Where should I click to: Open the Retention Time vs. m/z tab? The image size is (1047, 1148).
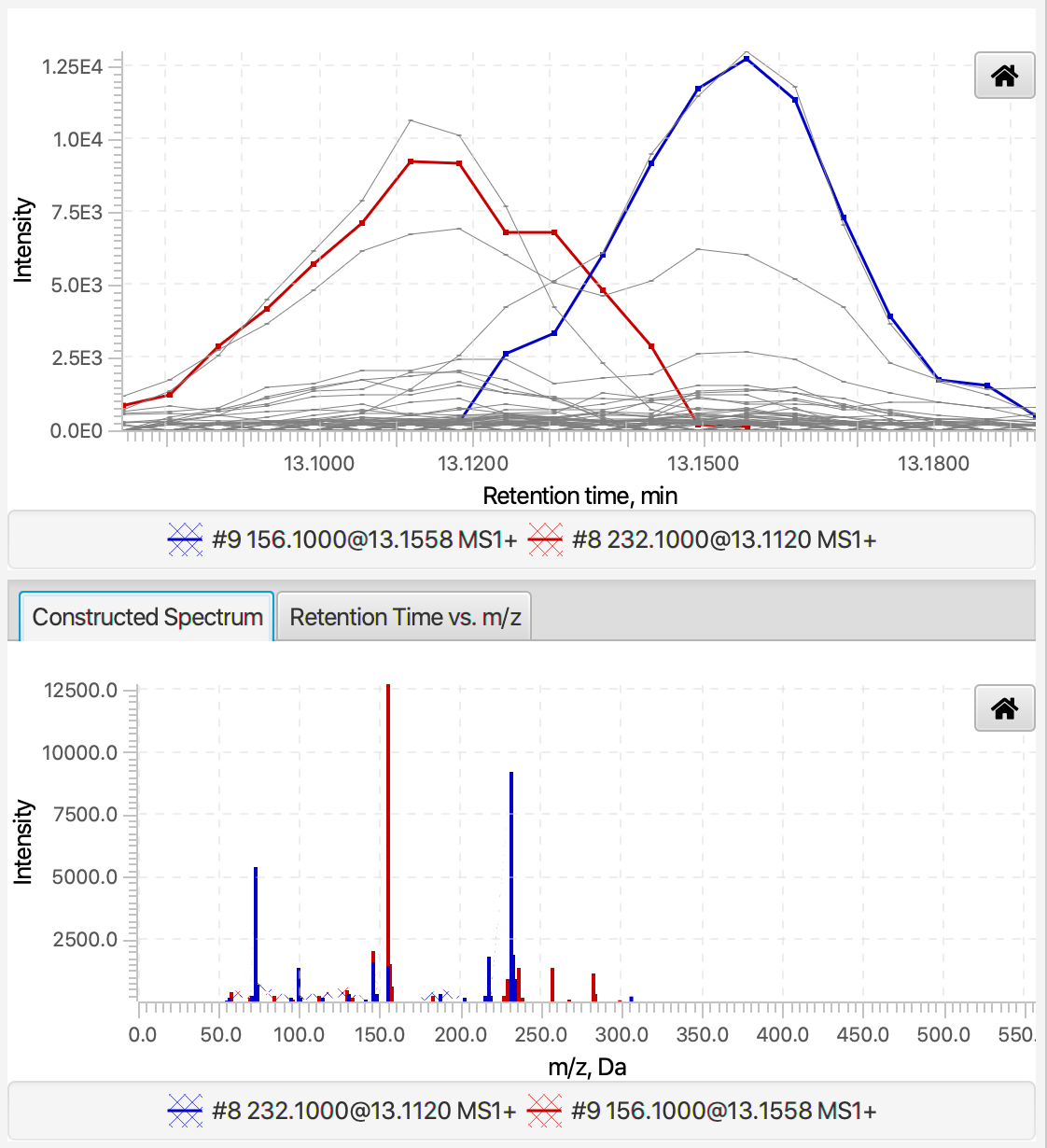click(405, 617)
